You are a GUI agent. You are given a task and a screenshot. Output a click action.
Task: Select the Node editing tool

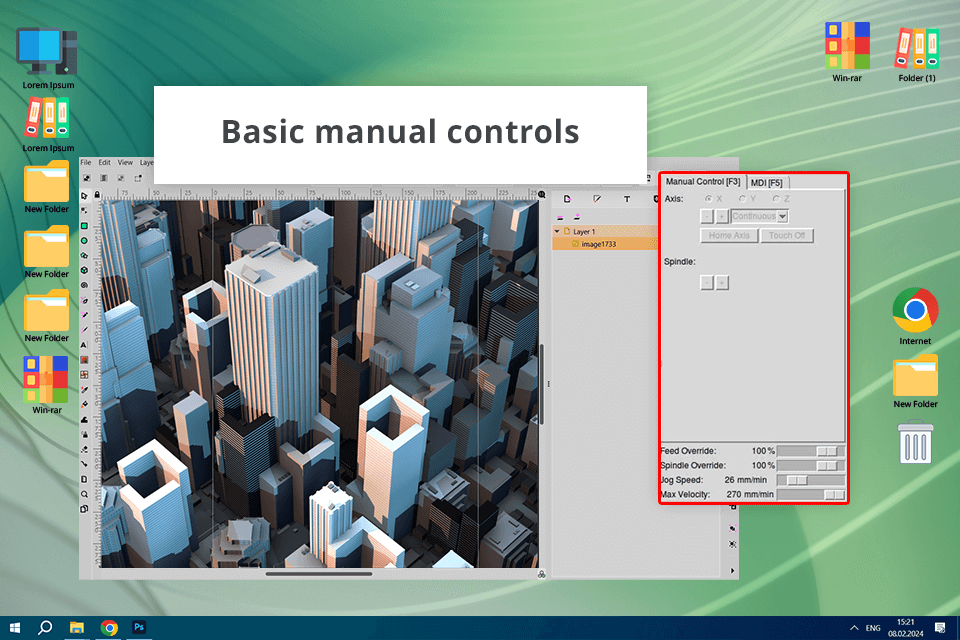(x=84, y=211)
